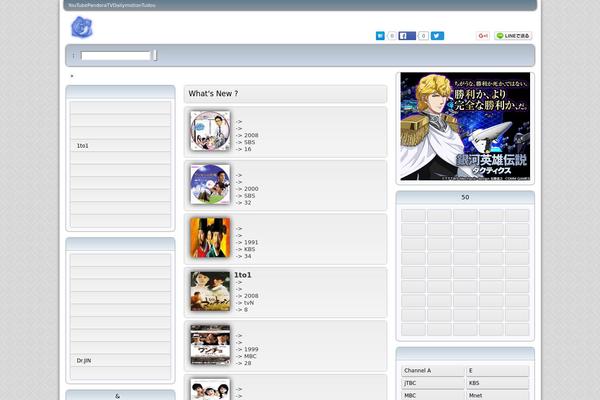This screenshot has height=400, width=600.
Task: Click the '-> 1991' year text
Action: point(246,242)
